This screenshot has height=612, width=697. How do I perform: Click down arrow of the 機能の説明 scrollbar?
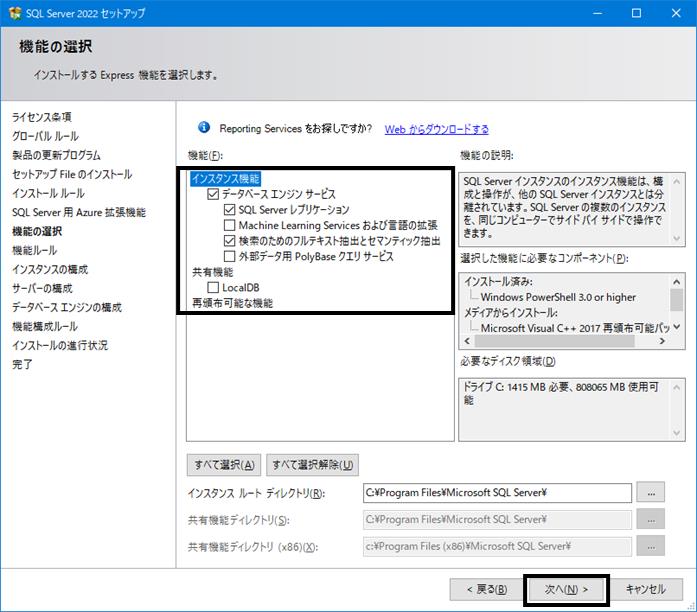pos(677,238)
